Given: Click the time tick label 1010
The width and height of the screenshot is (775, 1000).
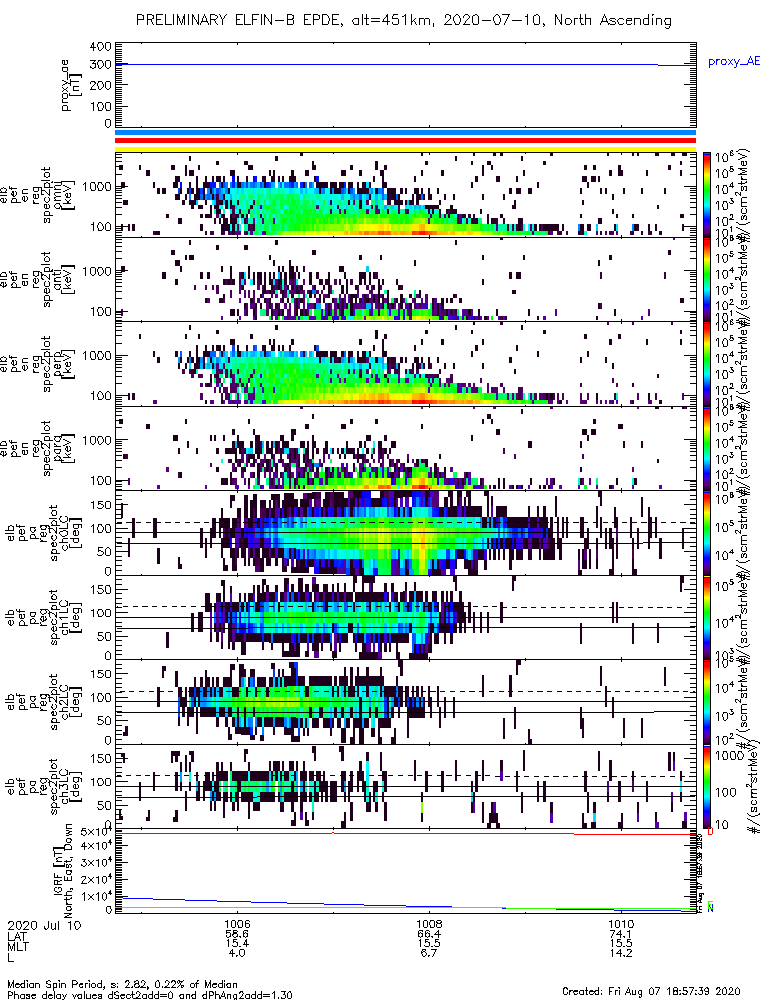Looking at the screenshot, I should pos(621,924).
